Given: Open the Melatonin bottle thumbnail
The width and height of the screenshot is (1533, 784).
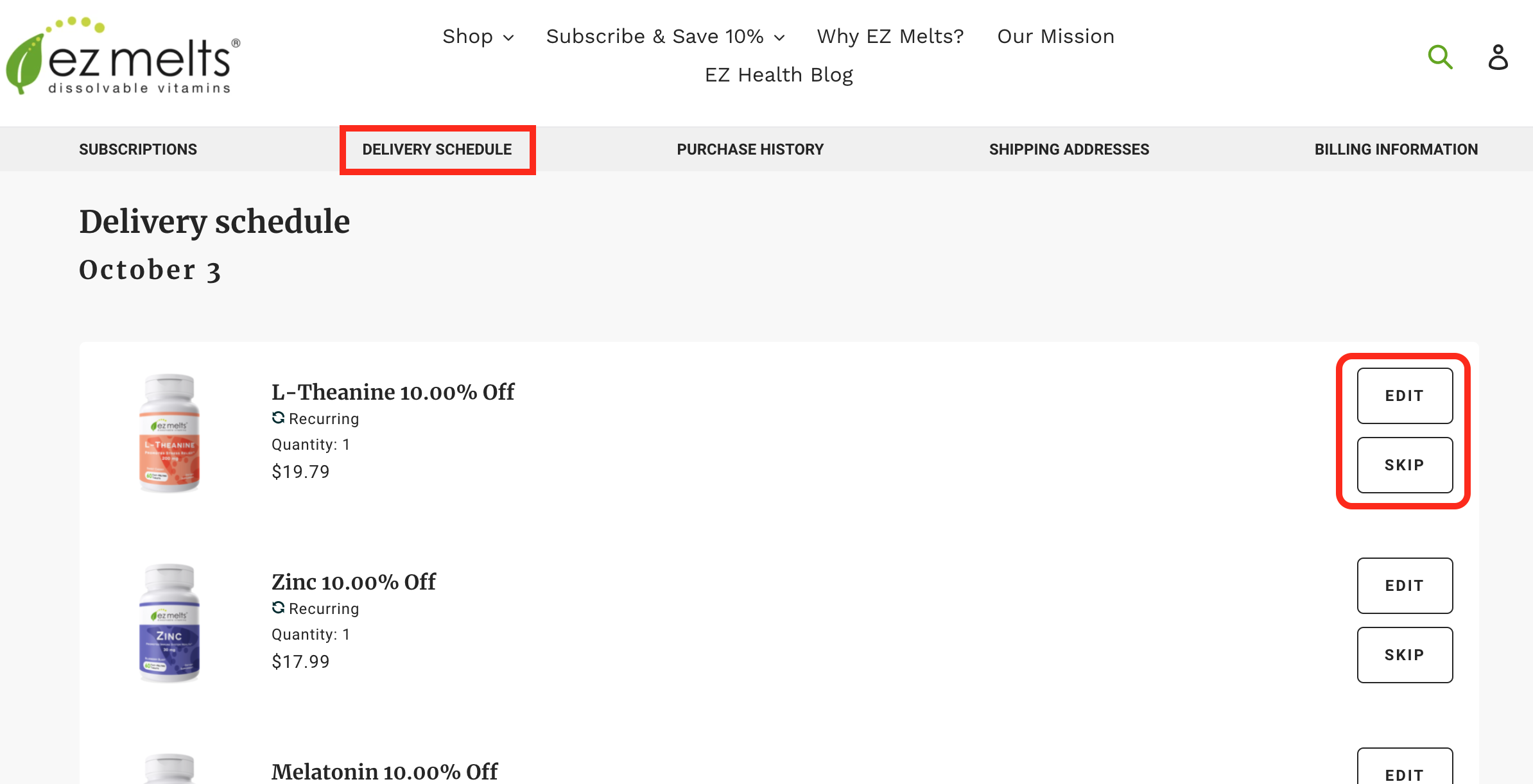Looking at the screenshot, I should point(169,769).
